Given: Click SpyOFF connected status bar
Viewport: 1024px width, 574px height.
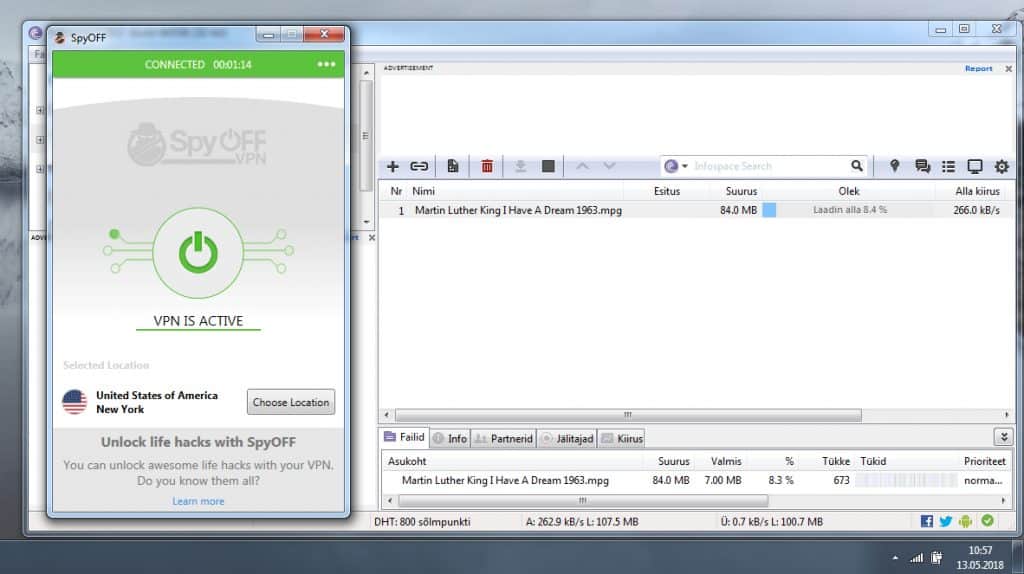Looking at the screenshot, I should [199, 64].
